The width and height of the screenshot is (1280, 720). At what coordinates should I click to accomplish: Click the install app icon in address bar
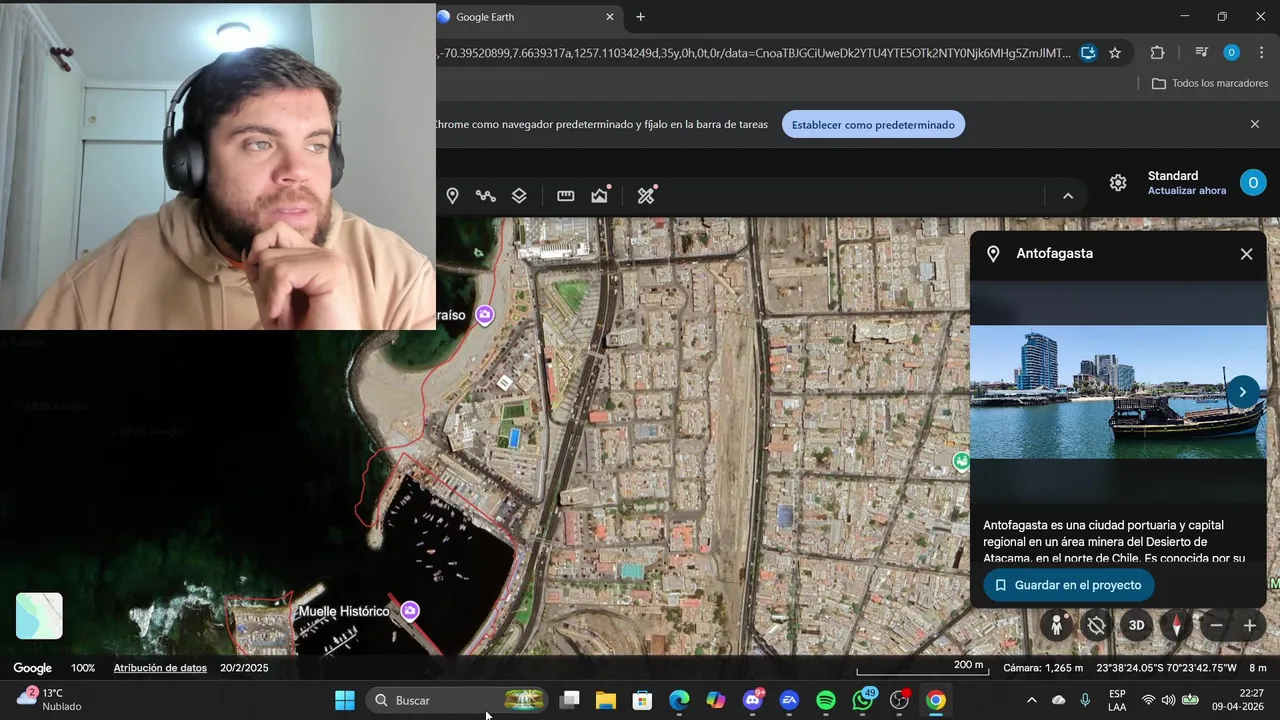(x=1088, y=53)
